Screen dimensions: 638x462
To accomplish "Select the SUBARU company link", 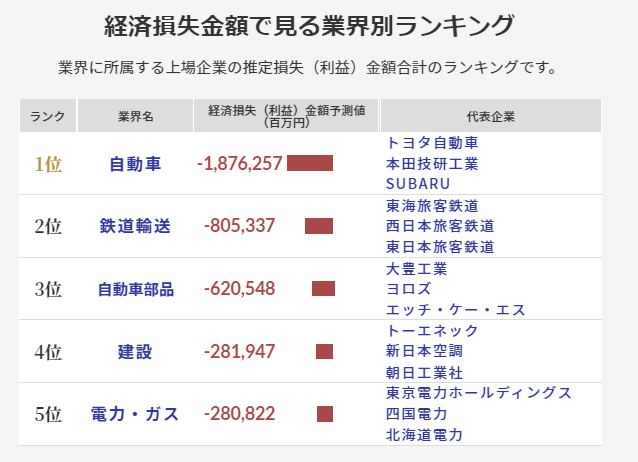I will point(418,184).
